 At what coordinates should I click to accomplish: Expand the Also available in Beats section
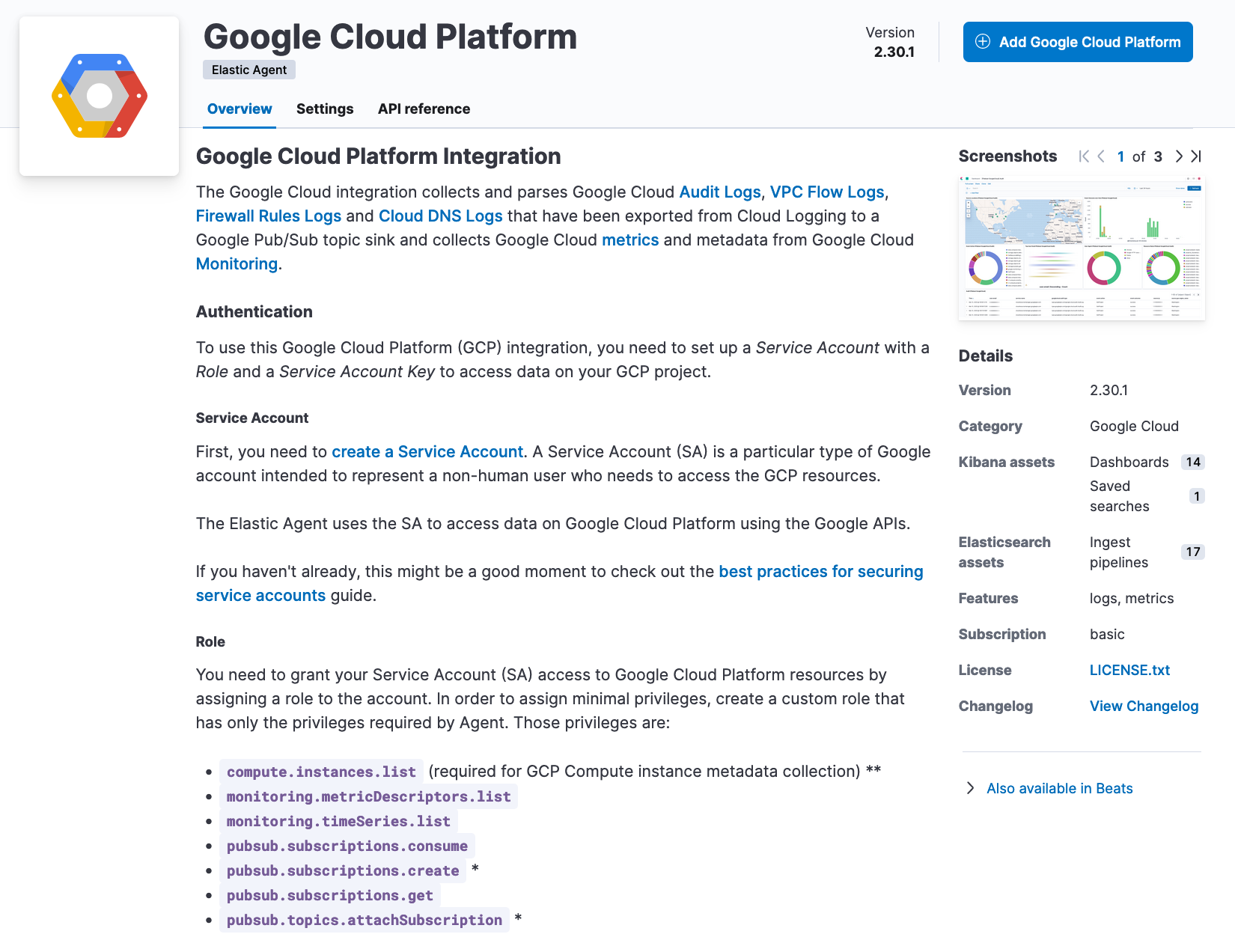click(971, 788)
